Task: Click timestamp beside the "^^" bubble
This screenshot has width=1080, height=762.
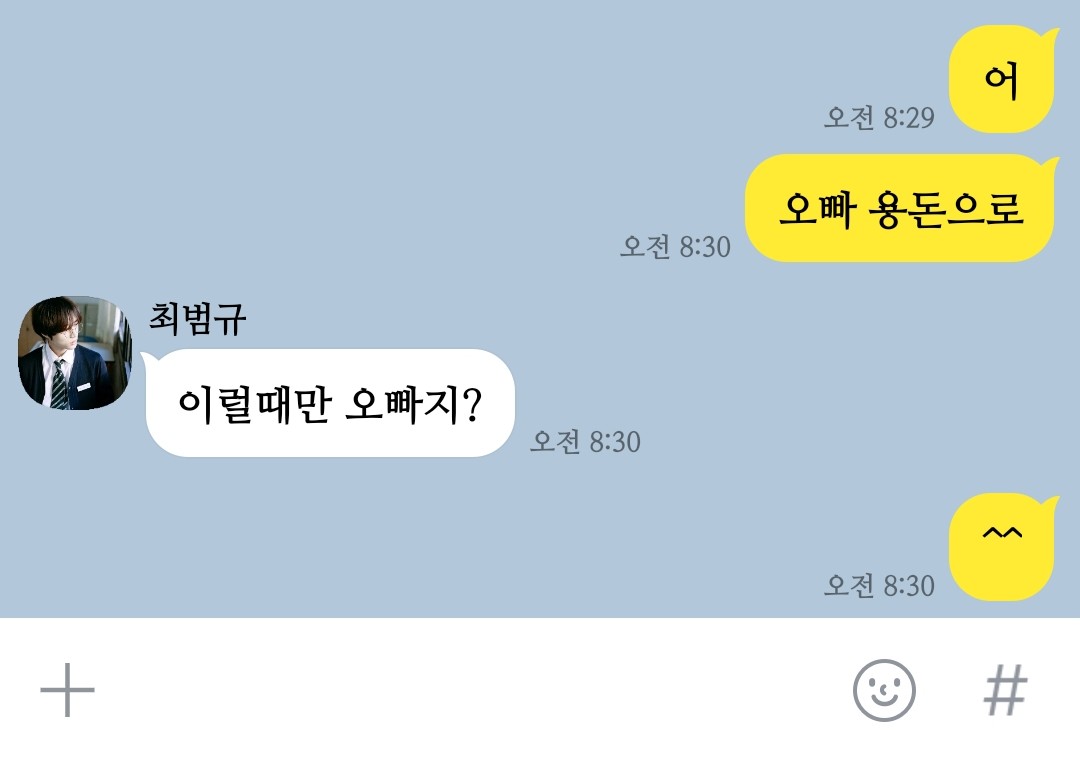Action: click(880, 586)
